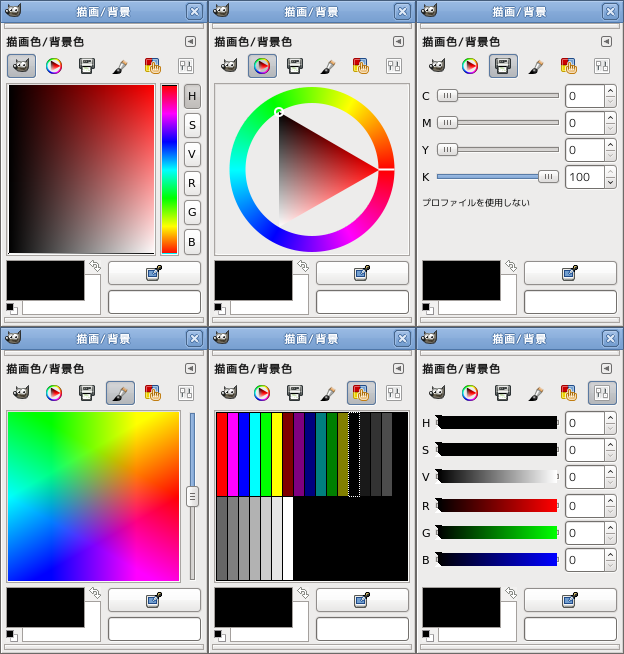Click the eyedropper button in the palette window
Viewport: 624px width, 654px height.
pyautogui.click(x=362, y=600)
